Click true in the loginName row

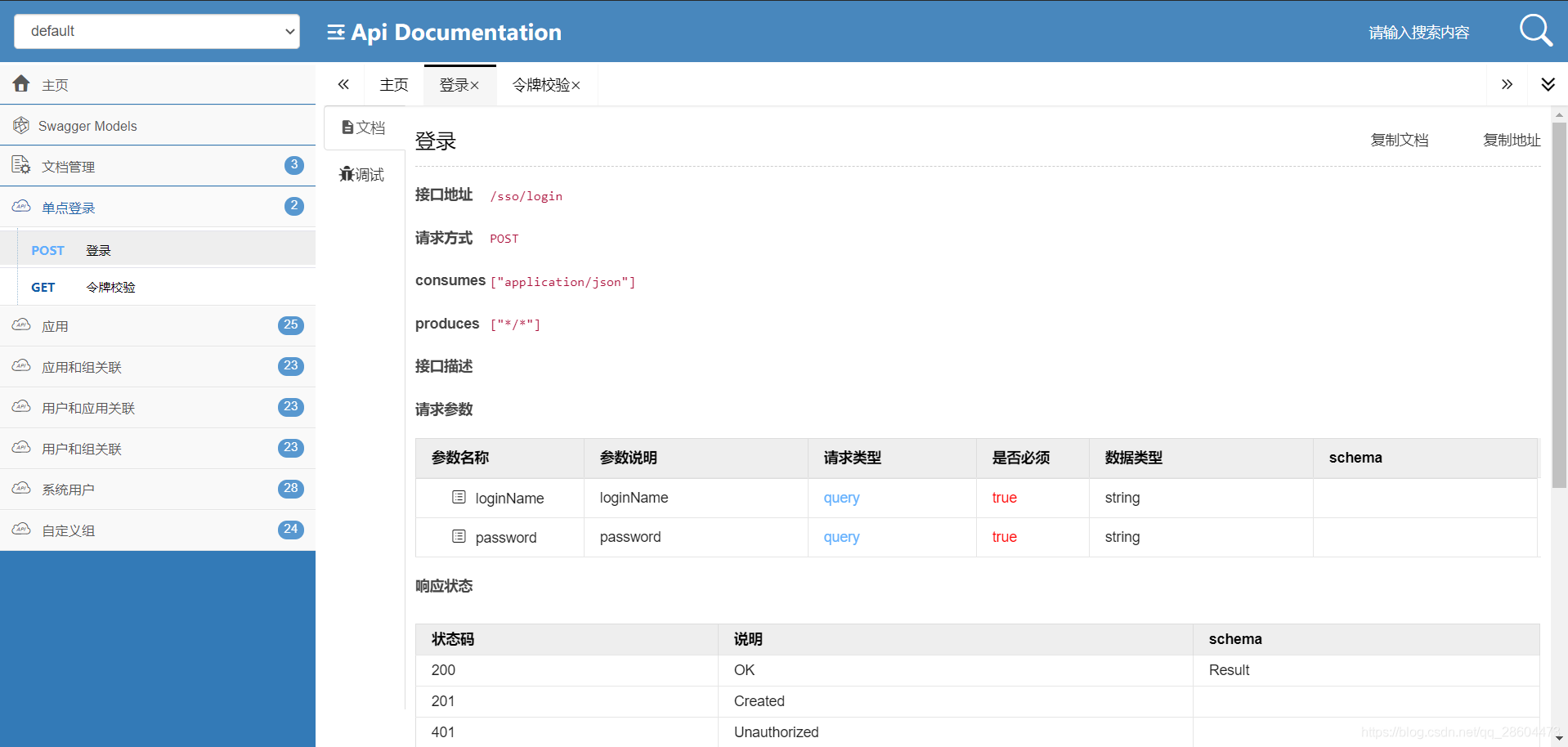pyautogui.click(x=1004, y=498)
